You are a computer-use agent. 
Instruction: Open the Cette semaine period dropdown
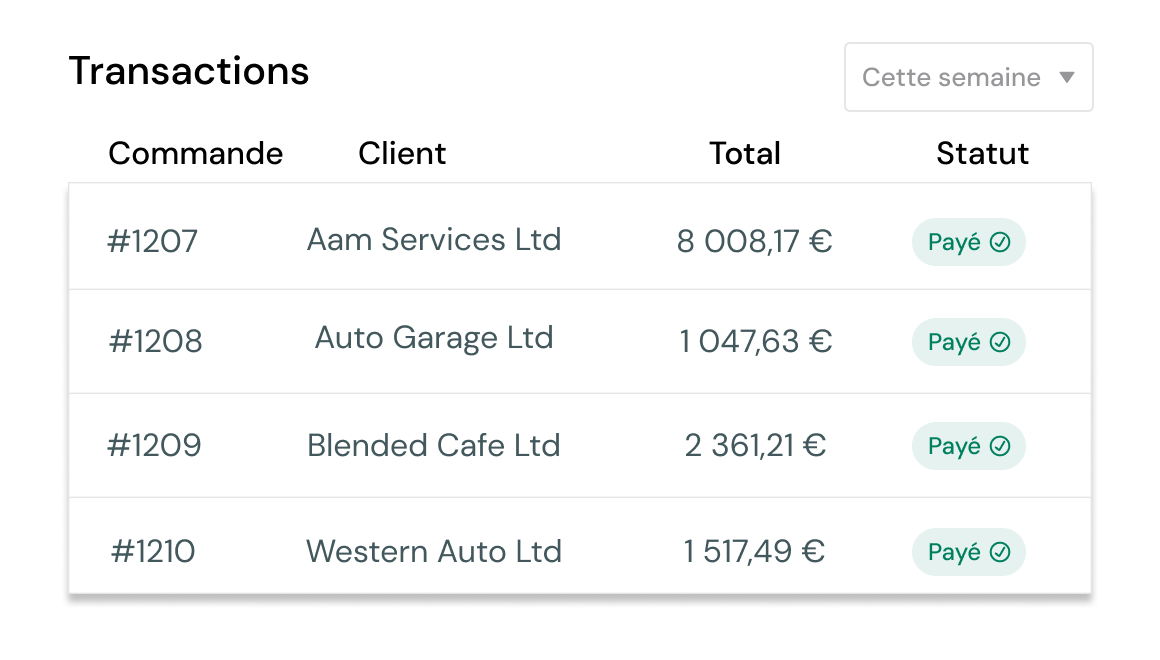click(x=968, y=77)
